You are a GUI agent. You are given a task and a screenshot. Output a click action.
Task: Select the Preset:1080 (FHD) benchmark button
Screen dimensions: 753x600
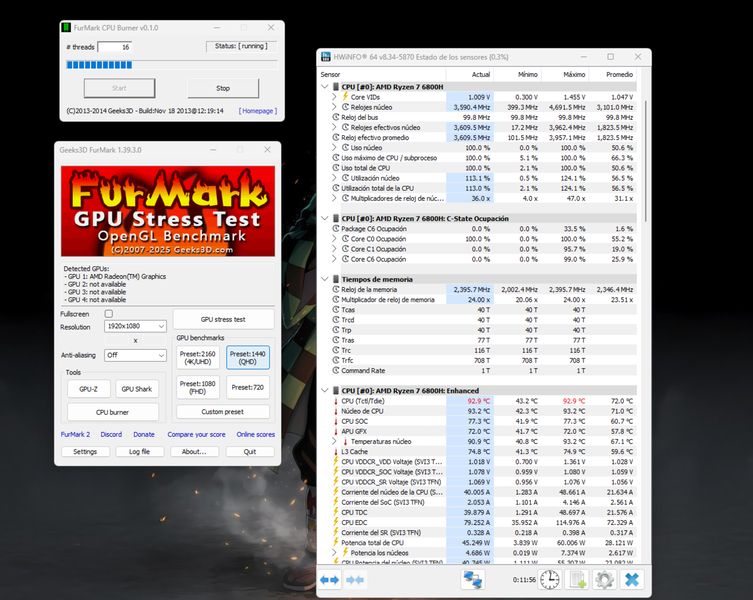pyautogui.click(x=199, y=387)
